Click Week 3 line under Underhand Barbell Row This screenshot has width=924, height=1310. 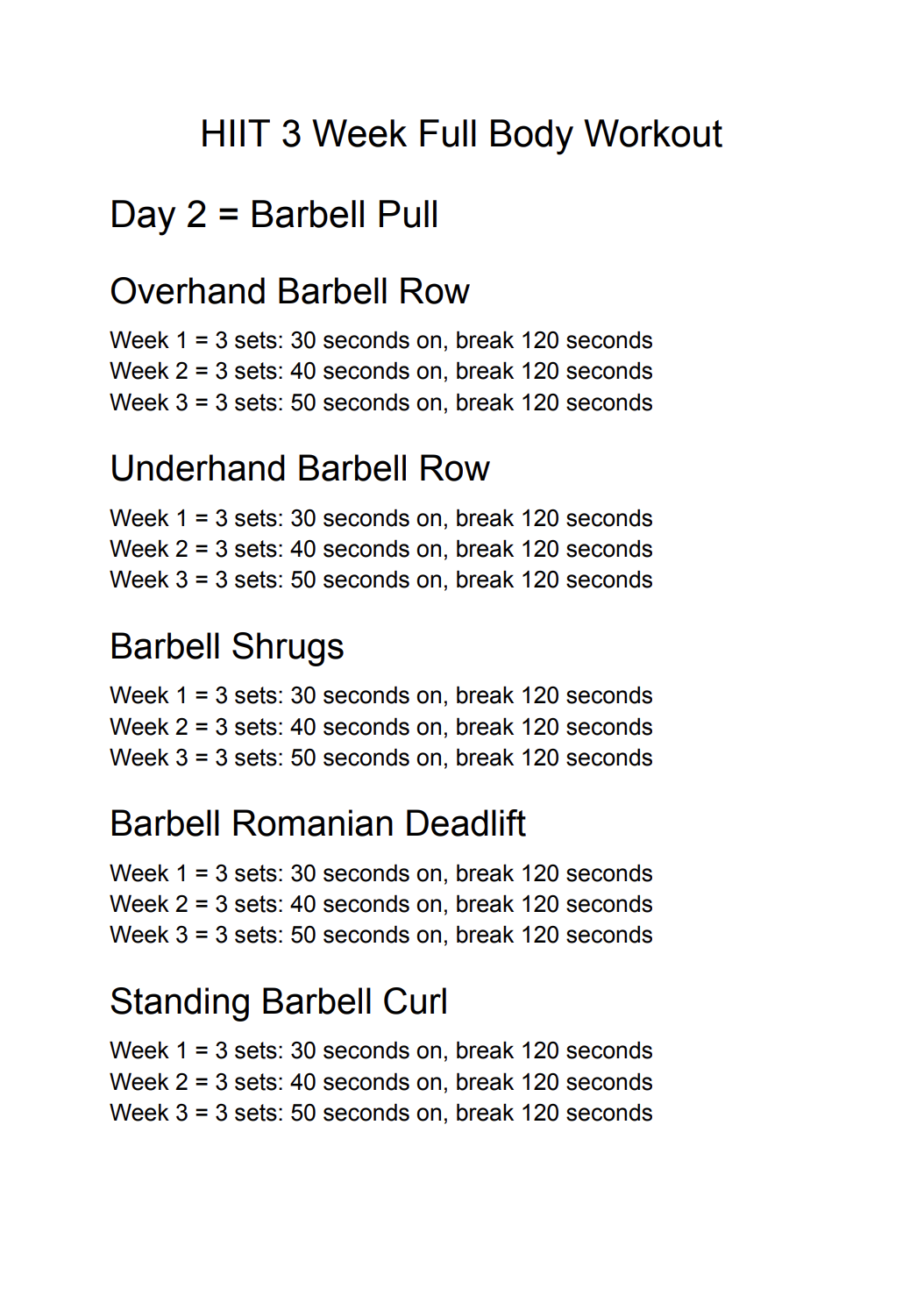(x=380, y=580)
